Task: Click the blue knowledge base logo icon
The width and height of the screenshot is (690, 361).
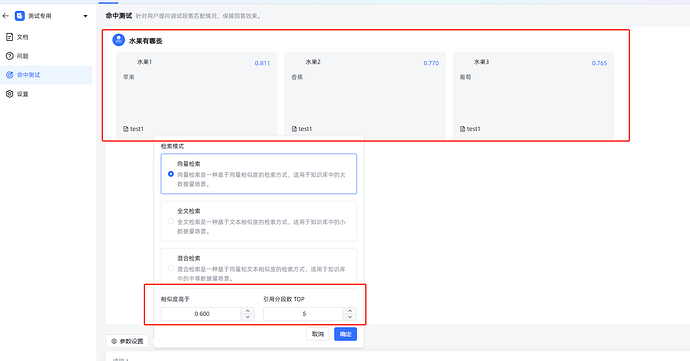Action: pos(20,16)
